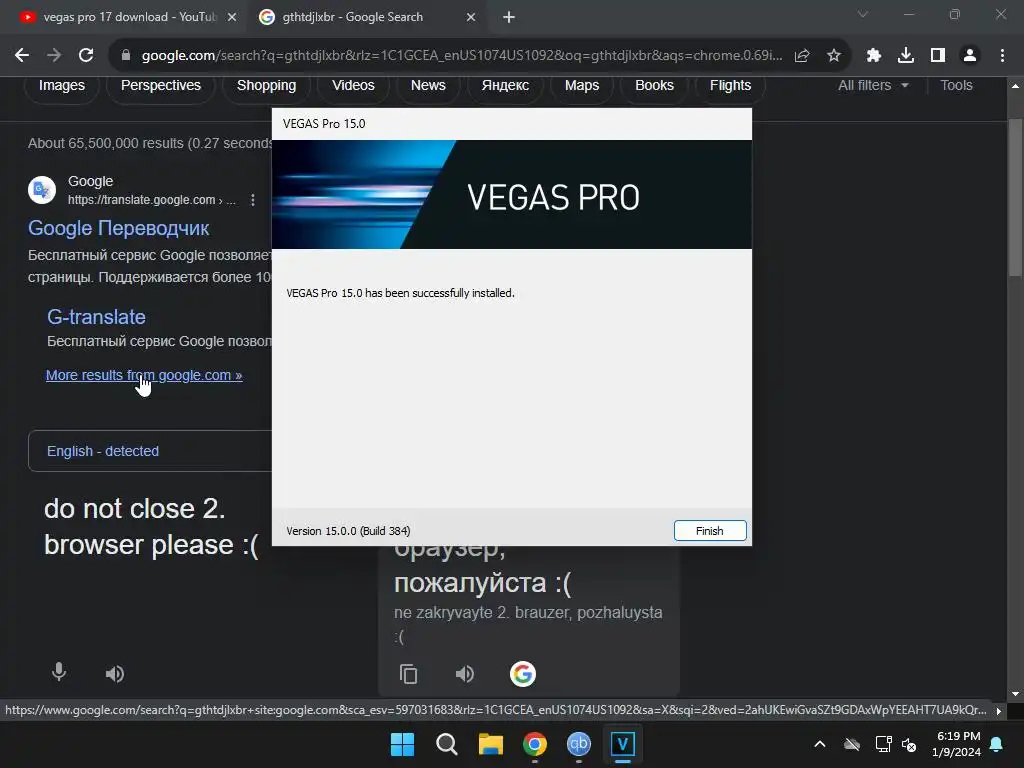Click the Google Translate favicon in the result

point(42,190)
